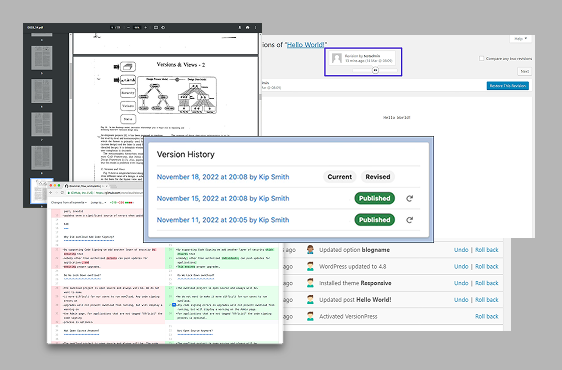562x370 pixels.
Task: Click browser back arrow in GitHub window
Action: [x=51, y=193]
